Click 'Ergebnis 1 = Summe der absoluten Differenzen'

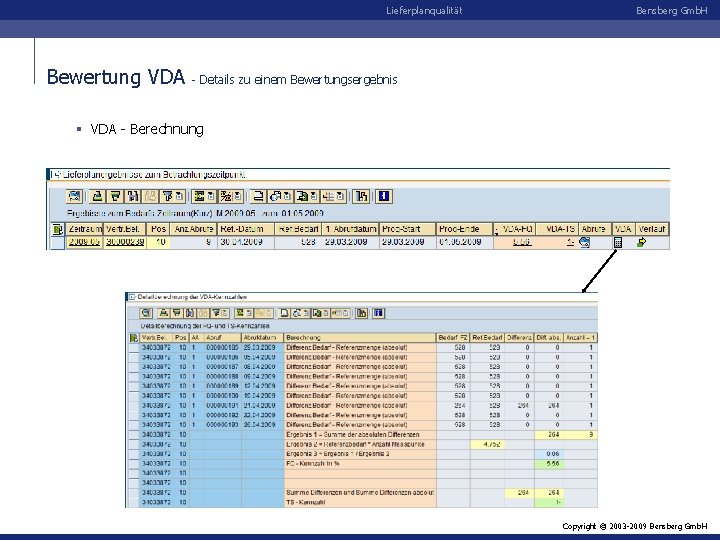coord(353,435)
